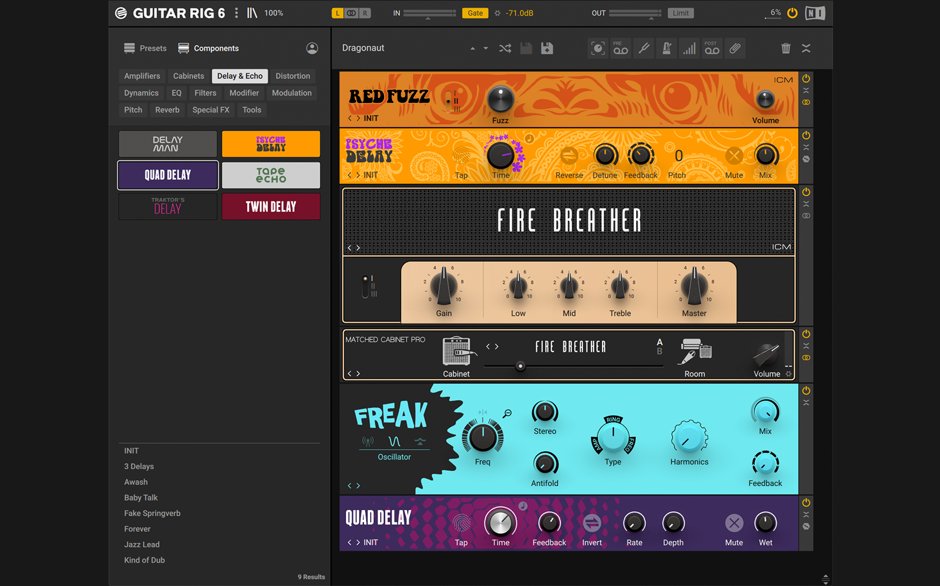The width and height of the screenshot is (940, 586).
Task: Open the main menu (three dots) beside Guitar Rig 6
Action: pos(236,13)
